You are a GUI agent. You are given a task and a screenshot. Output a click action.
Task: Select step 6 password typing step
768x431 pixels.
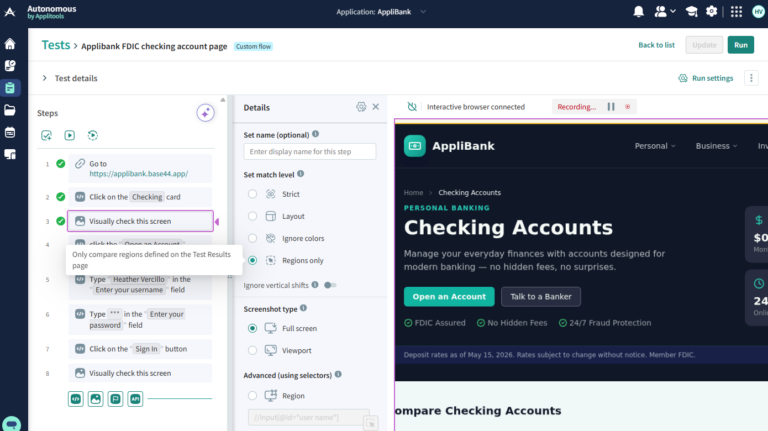point(140,319)
